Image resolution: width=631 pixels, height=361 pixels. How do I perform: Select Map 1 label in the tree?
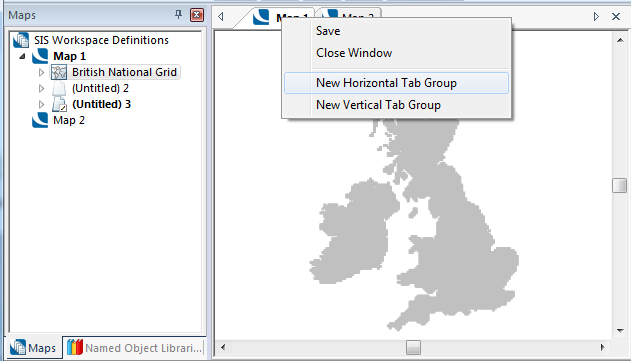point(70,56)
